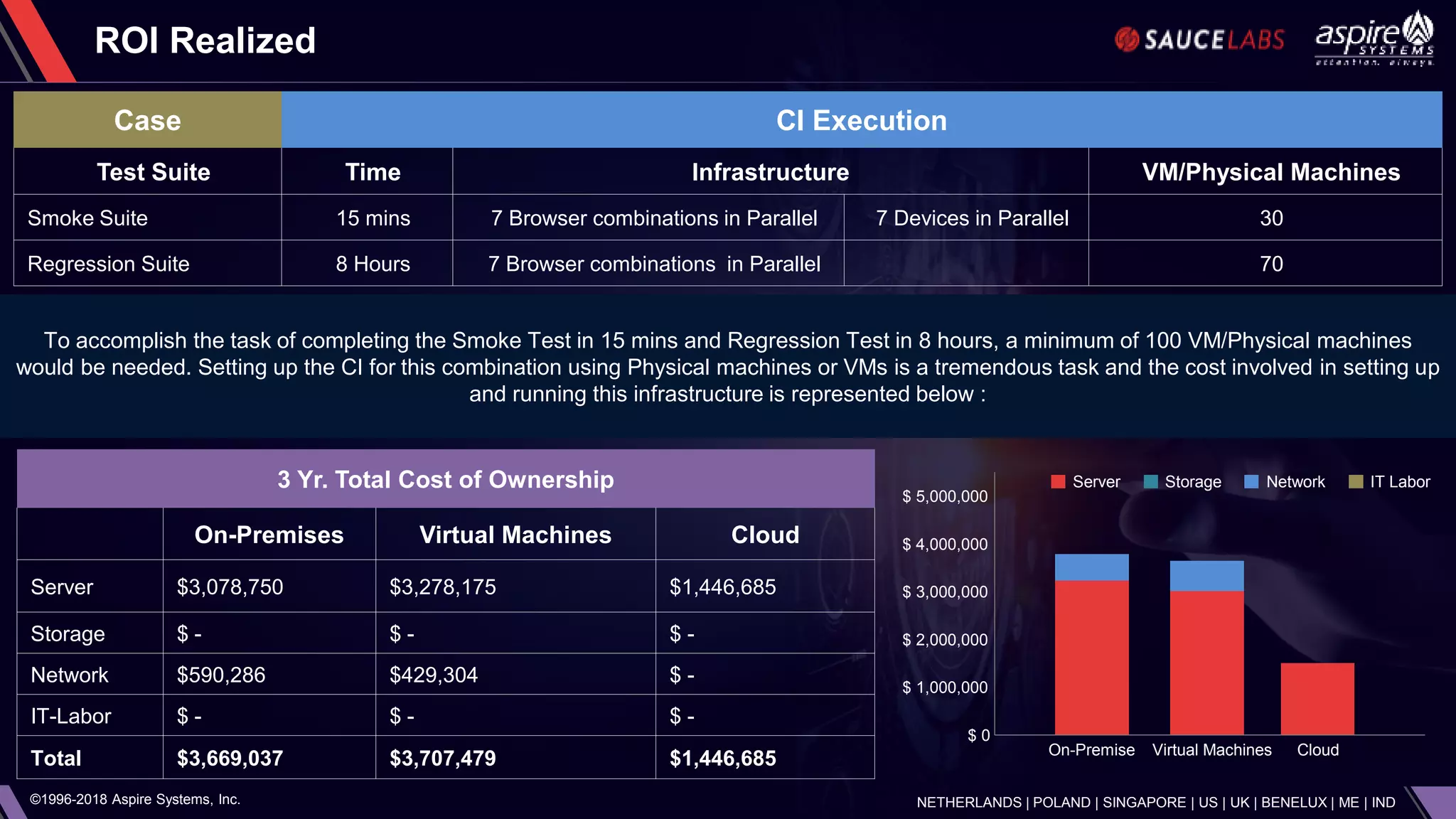The image size is (1456, 819).
Task: Click the red Server legend swatch
Action: (1058, 482)
